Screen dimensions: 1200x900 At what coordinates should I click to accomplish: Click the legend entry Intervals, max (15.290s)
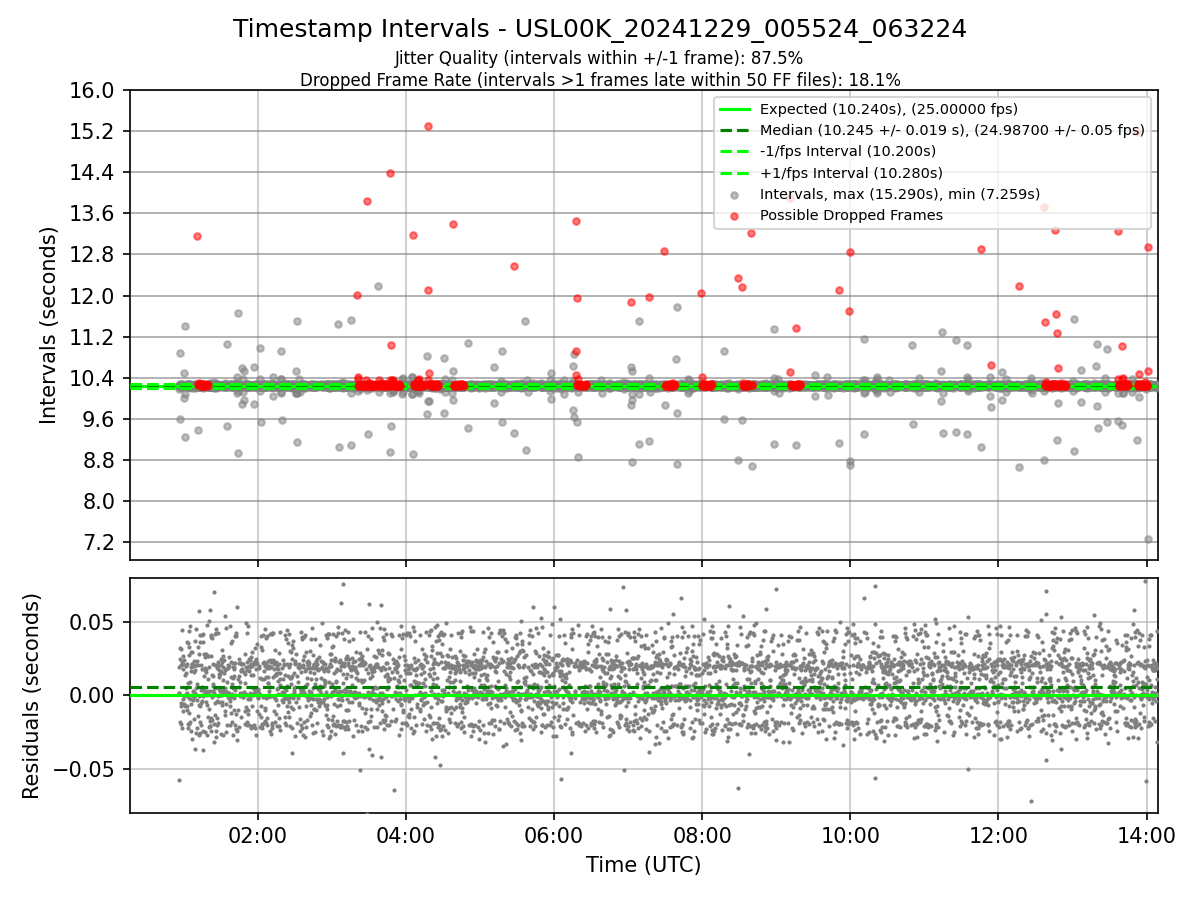coord(900,194)
